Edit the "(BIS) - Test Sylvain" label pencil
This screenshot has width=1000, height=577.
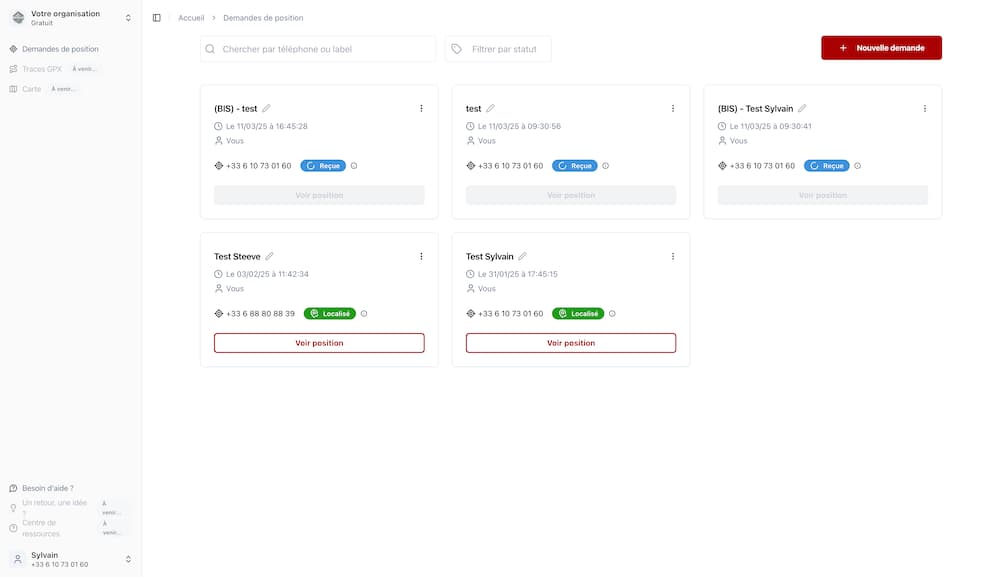click(x=802, y=109)
